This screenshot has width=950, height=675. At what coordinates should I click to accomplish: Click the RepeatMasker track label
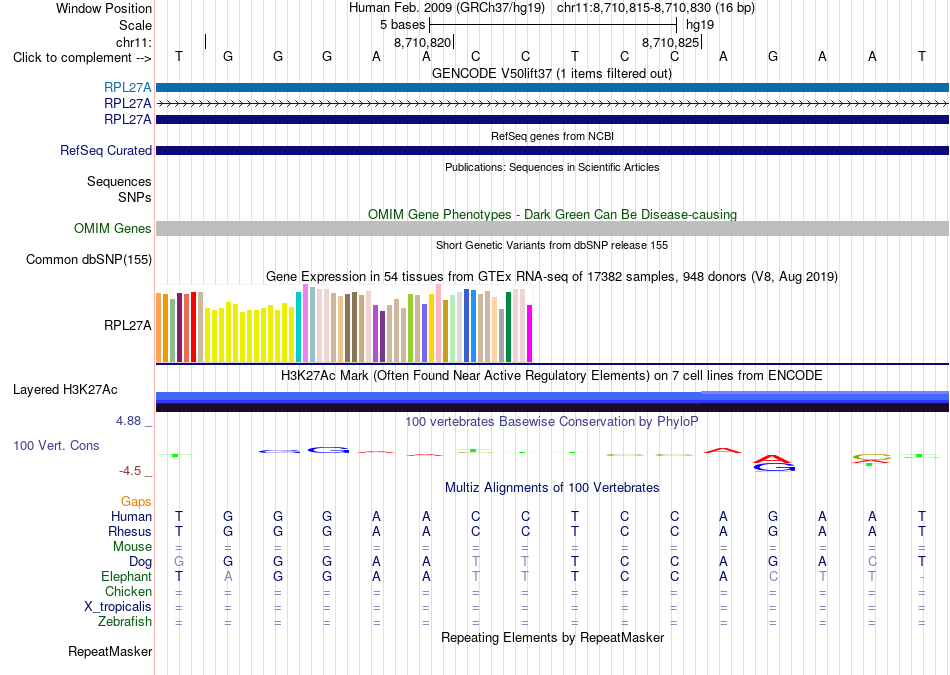click(x=110, y=651)
